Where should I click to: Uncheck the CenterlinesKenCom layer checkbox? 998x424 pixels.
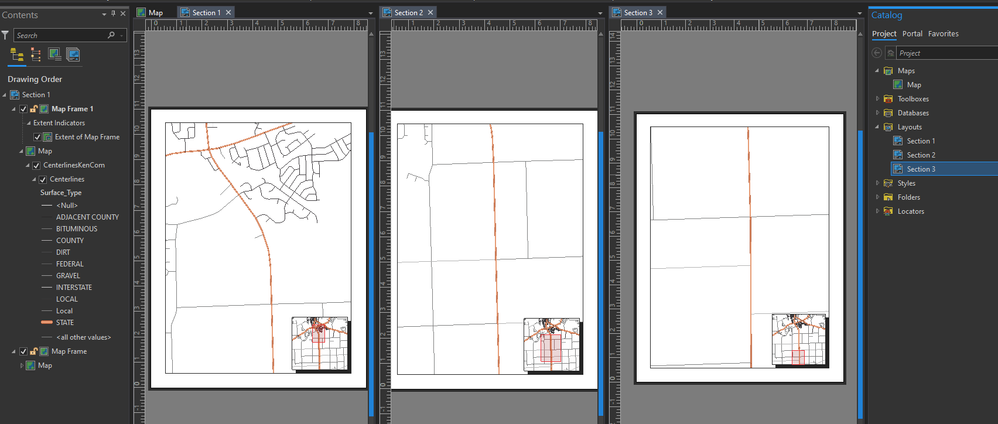tap(37, 166)
